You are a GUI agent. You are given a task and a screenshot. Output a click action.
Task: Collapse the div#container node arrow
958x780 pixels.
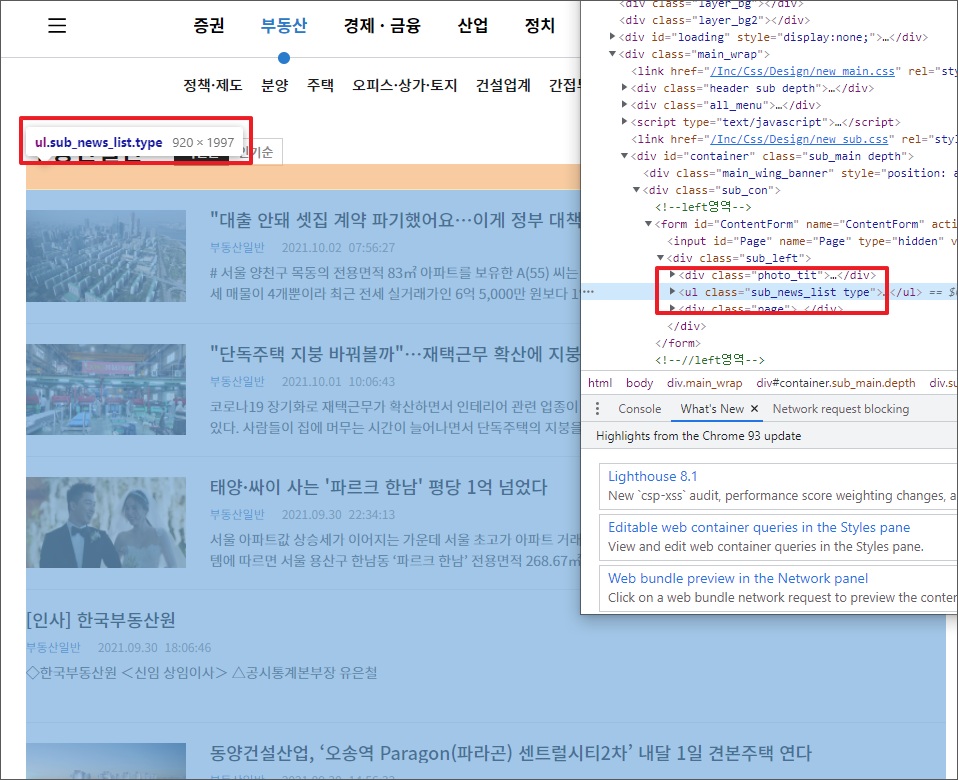click(624, 156)
